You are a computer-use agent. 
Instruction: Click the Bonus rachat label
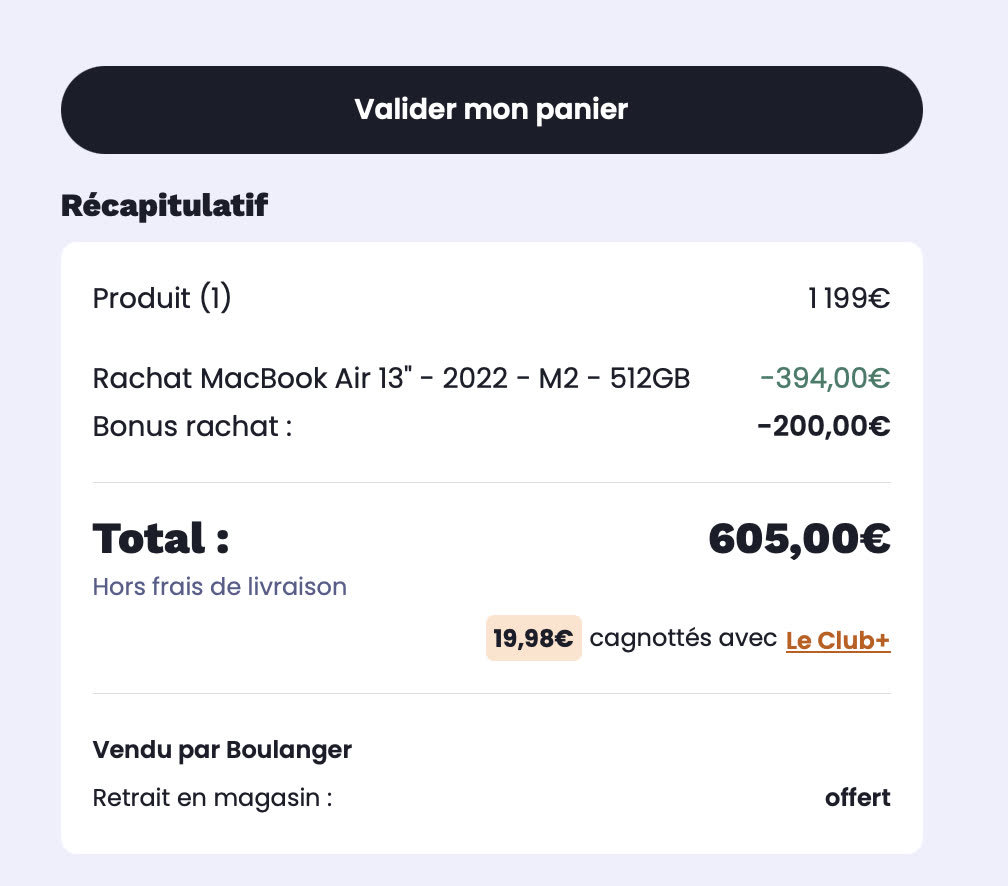(x=192, y=426)
